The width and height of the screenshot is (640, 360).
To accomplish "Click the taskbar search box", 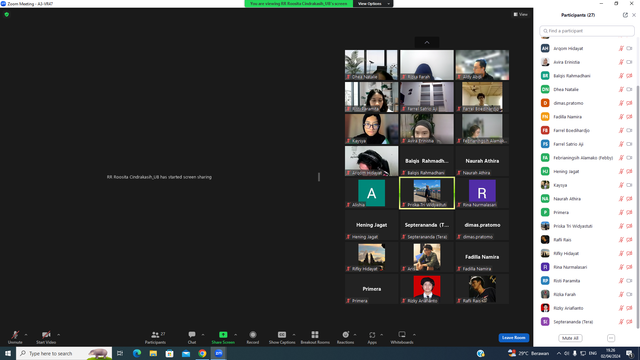I will pyautogui.click(x=64, y=353).
